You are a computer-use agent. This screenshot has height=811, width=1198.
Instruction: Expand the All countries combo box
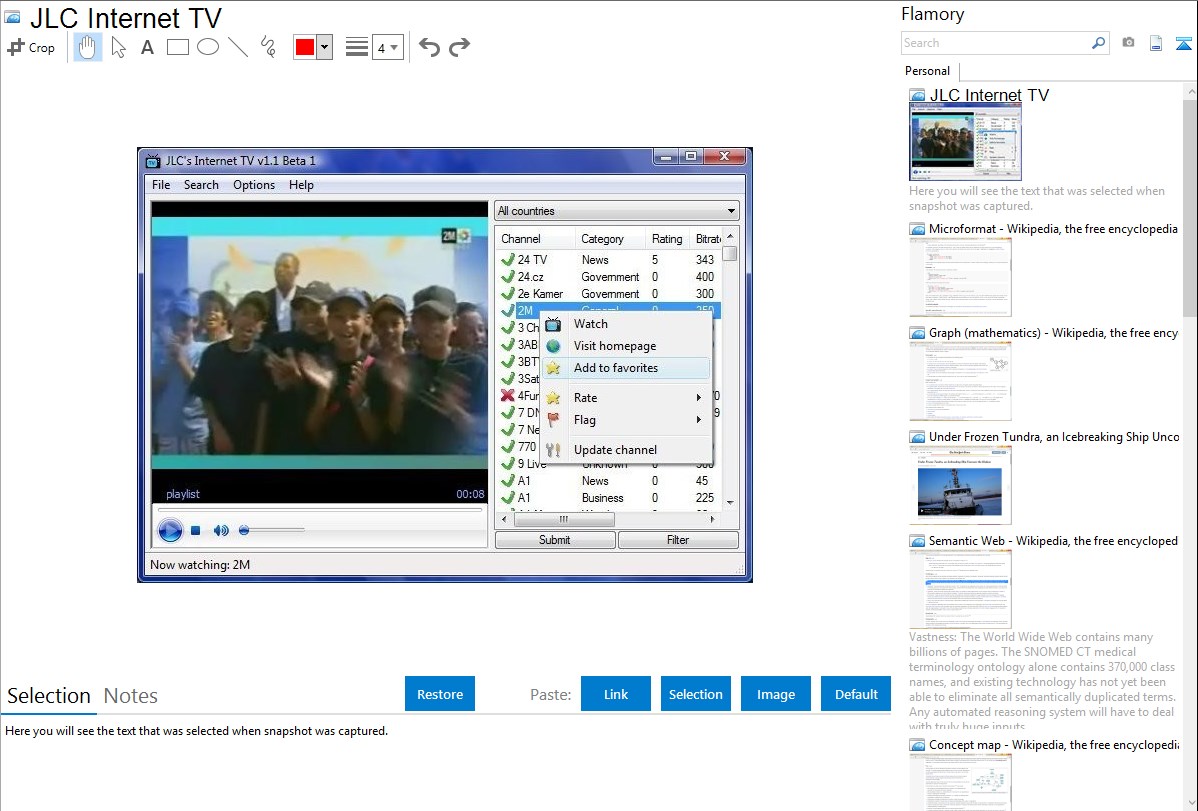(x=617, y=211)
